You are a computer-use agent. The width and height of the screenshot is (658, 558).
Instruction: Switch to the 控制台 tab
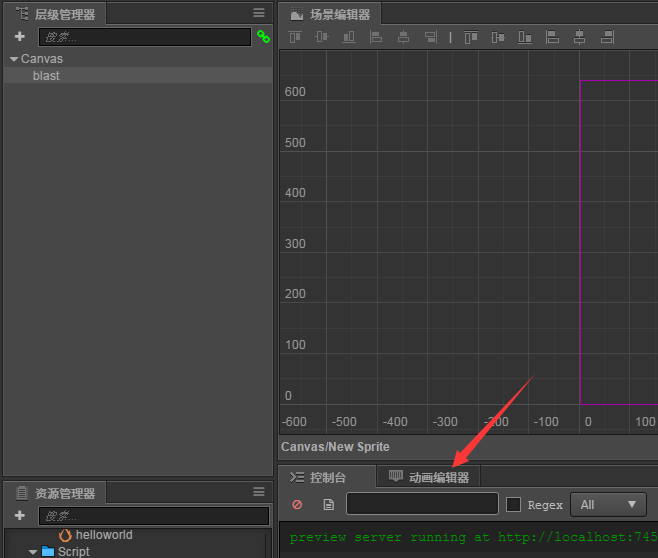click(326, 477)
